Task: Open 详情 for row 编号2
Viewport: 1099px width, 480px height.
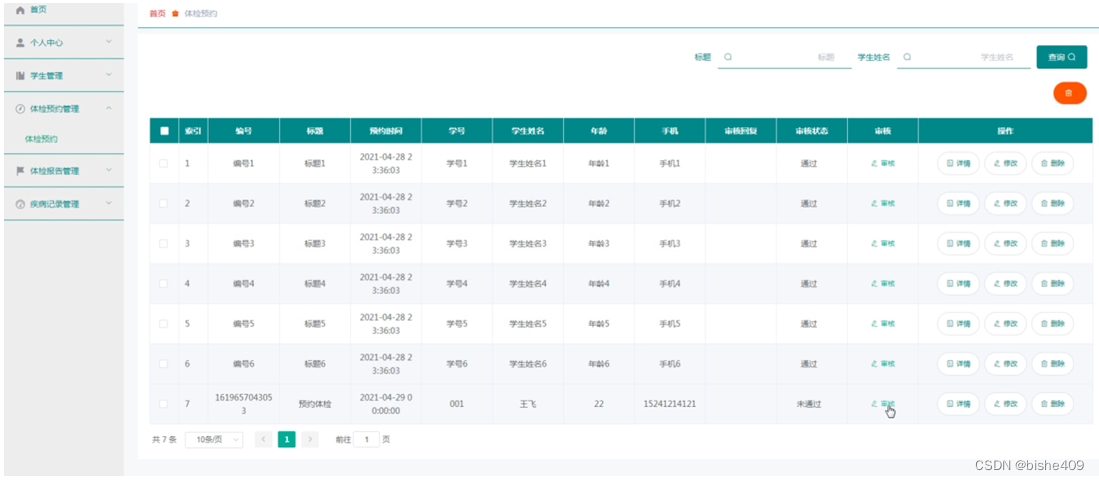Action: 958,203
